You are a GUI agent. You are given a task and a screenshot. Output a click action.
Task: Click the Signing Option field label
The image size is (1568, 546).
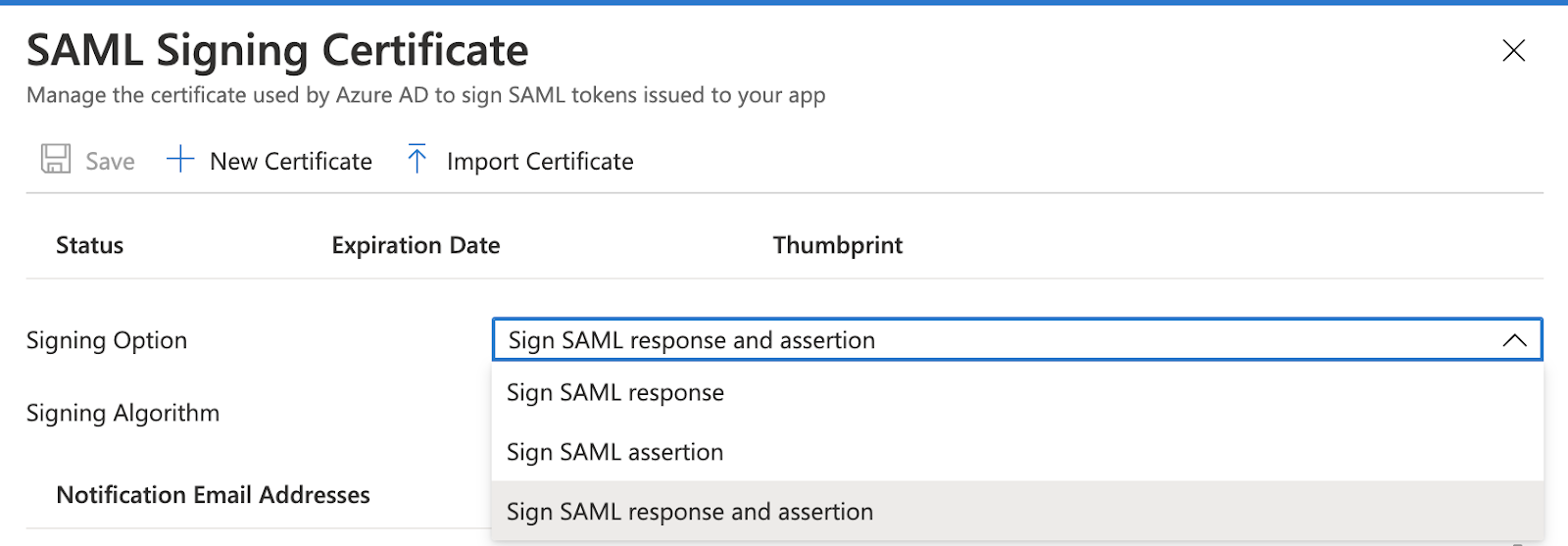click(x=107, y=340)
